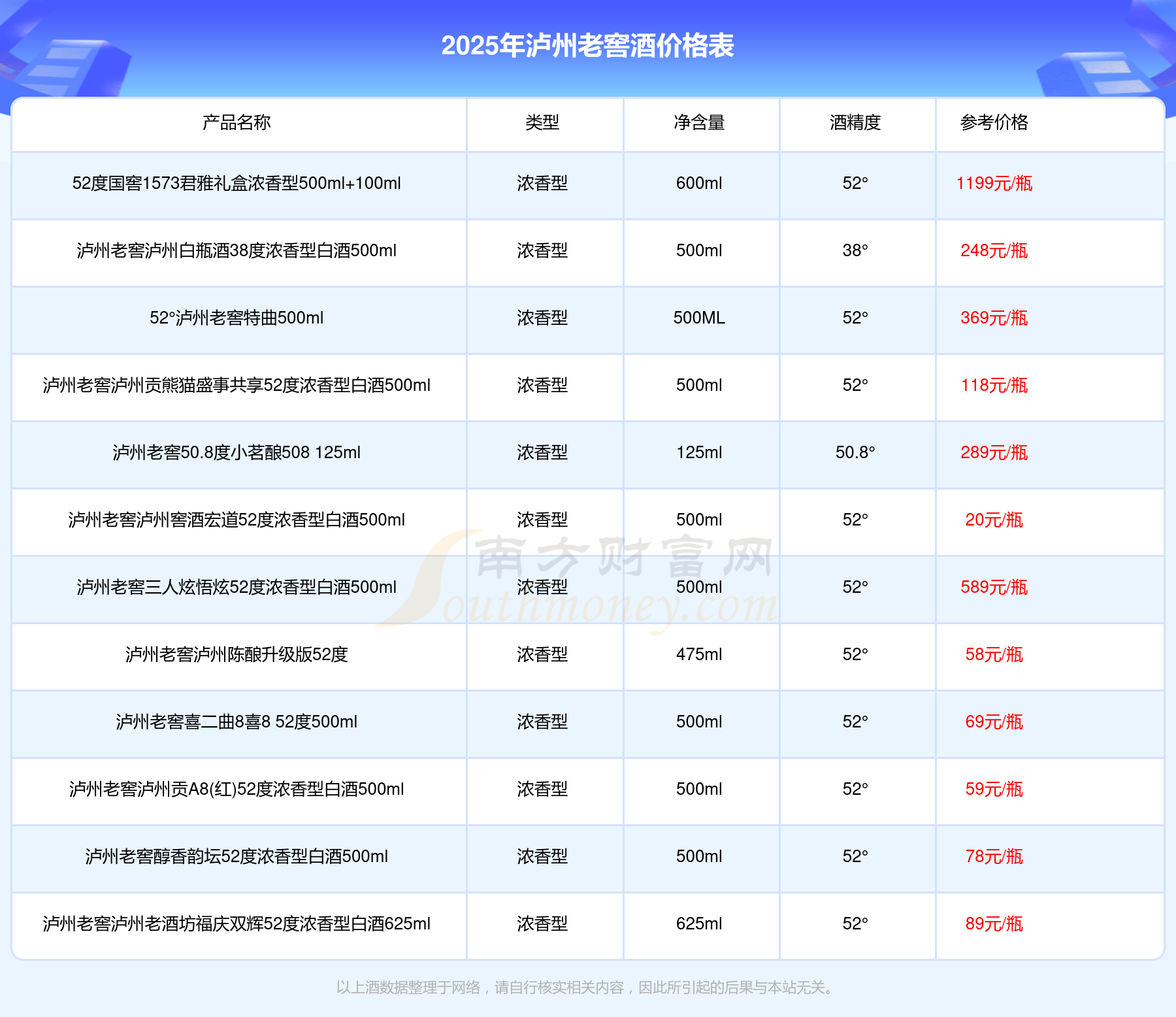This screenshot has height=1017, width=1176.
Task: Select the 泸州贡熊猫盛事共享 product name
Action: click(x=237, y=385)
